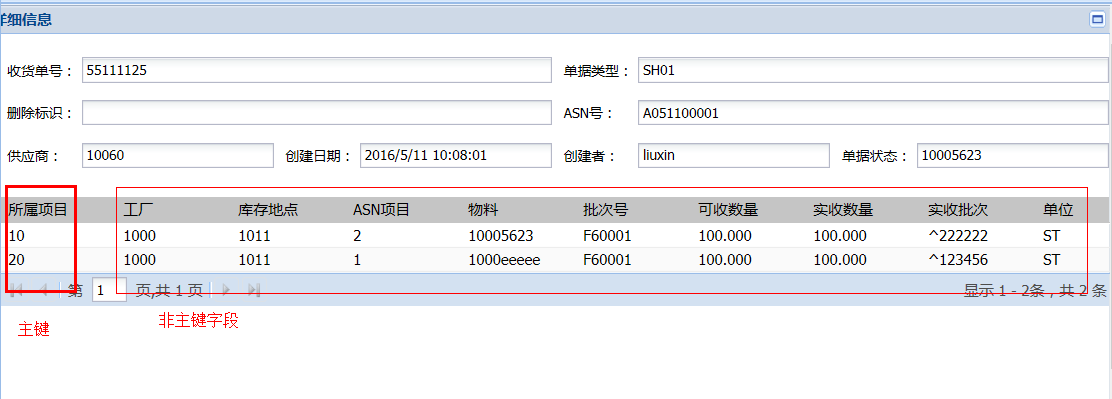Focus the 单据类型 field showing SH01

click(874, 70)
